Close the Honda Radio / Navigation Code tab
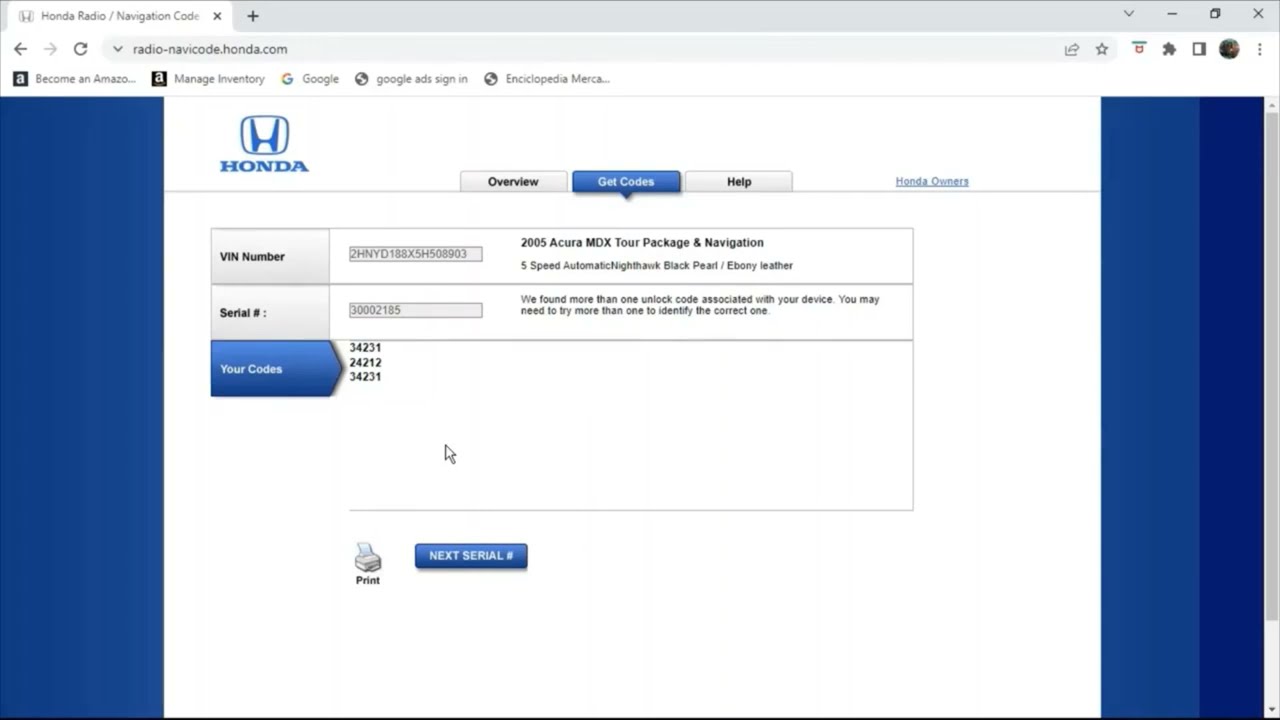The height and width of the screenshot is (720, 1280). [217, 16]
